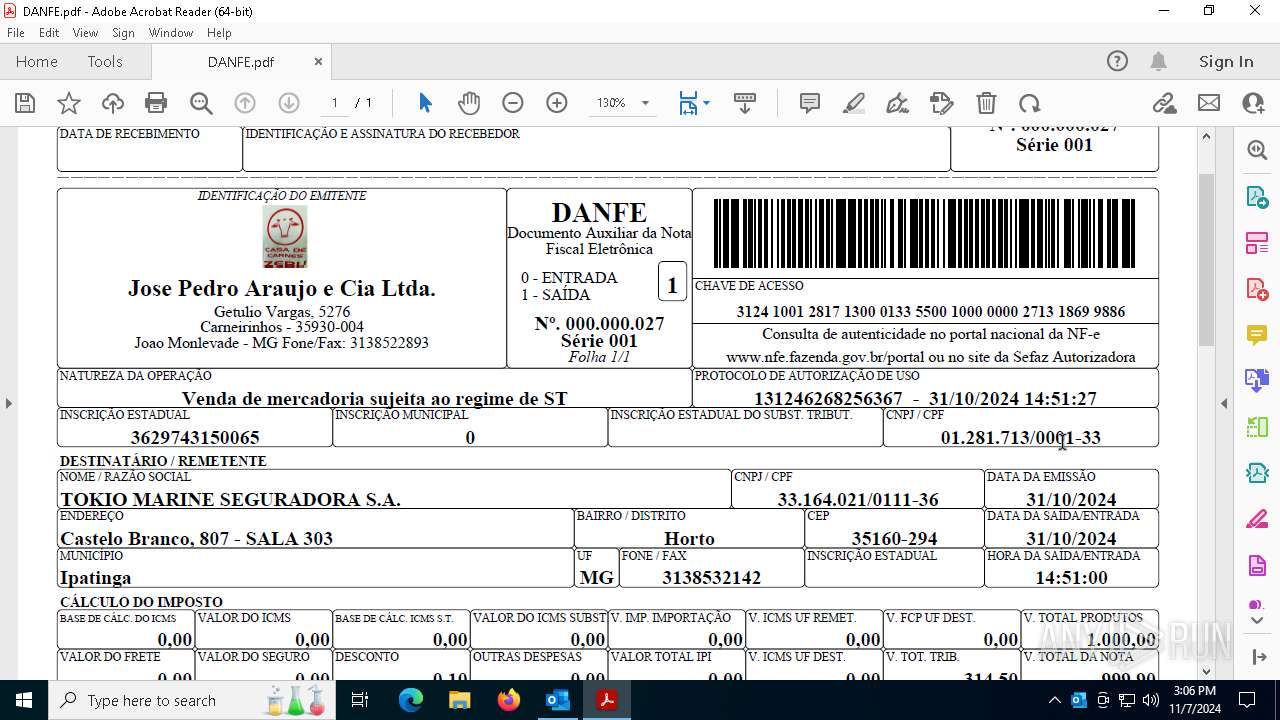Rotate the page with the circular arrow icon

click(x=1030, y=103)
